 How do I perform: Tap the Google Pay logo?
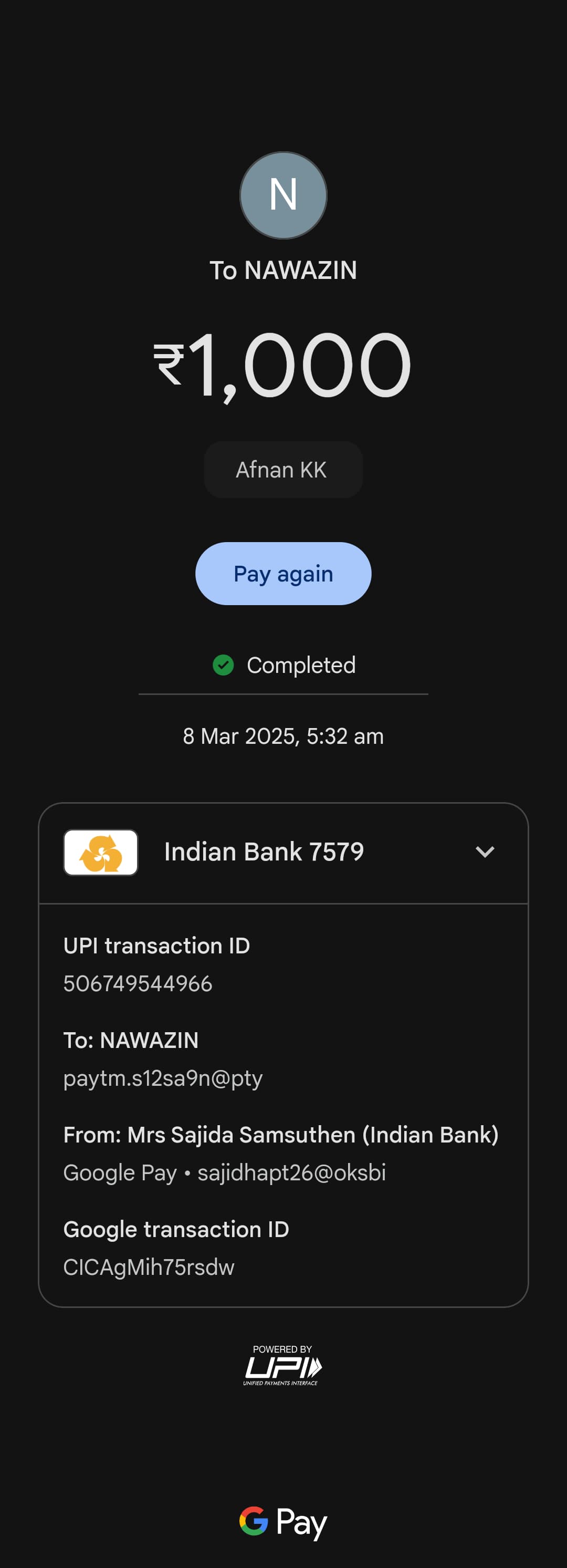(x=283, y=1522)
